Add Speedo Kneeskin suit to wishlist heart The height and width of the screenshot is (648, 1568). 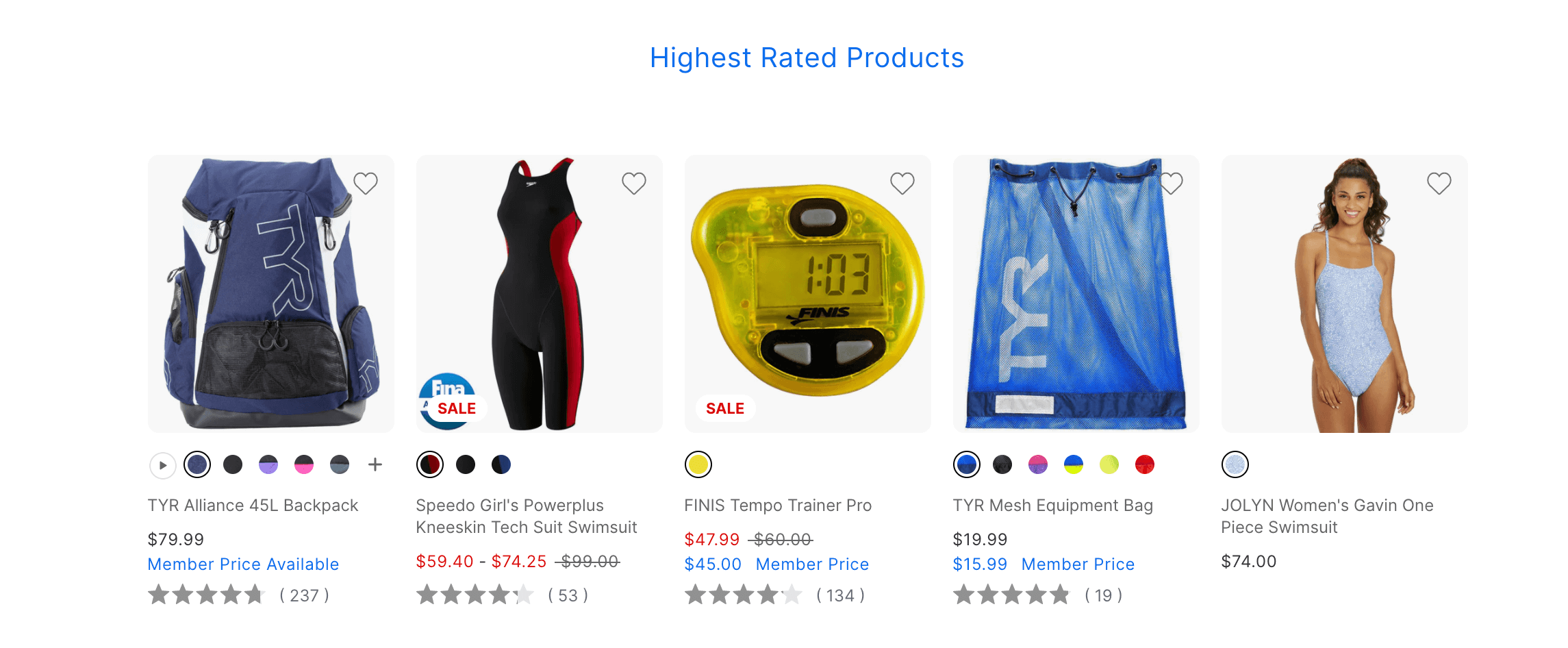(x=634, y=183)
